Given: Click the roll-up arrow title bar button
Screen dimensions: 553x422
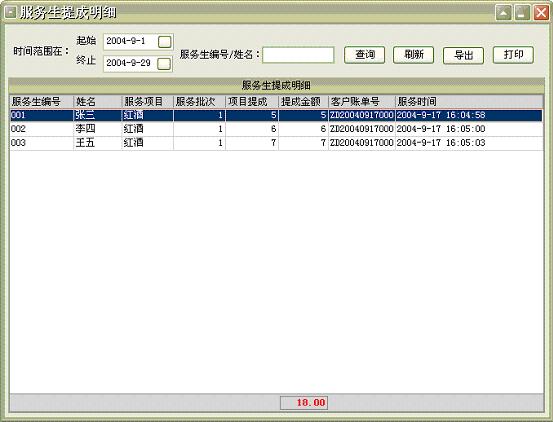Looking at the screenshot, I should pos(504,13).
